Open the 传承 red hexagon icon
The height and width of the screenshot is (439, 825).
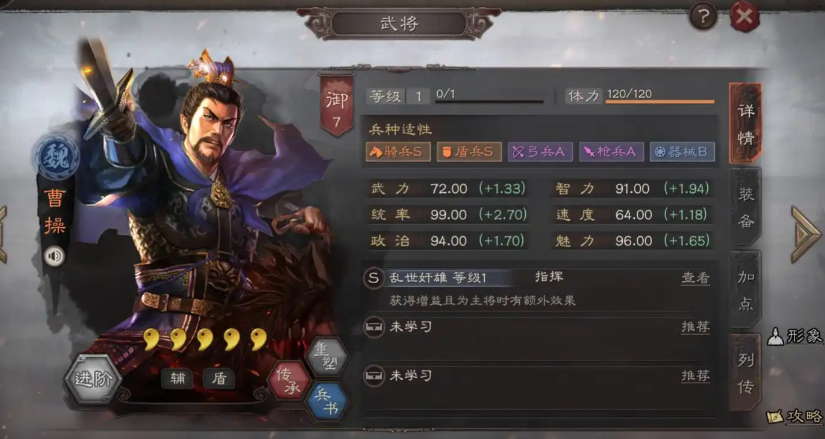(x=289, y=380)
